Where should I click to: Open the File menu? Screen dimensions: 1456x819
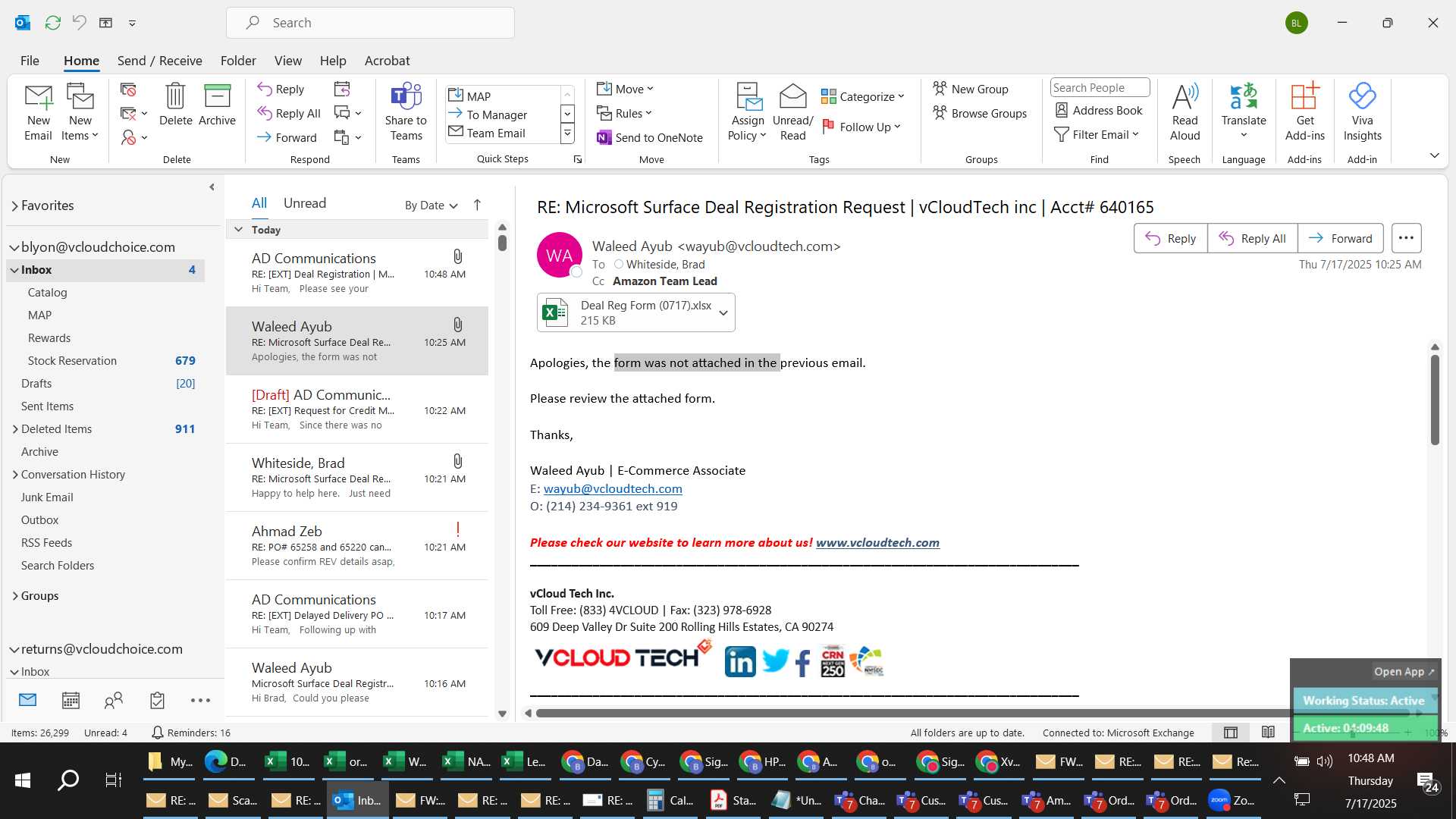[30, 61]
